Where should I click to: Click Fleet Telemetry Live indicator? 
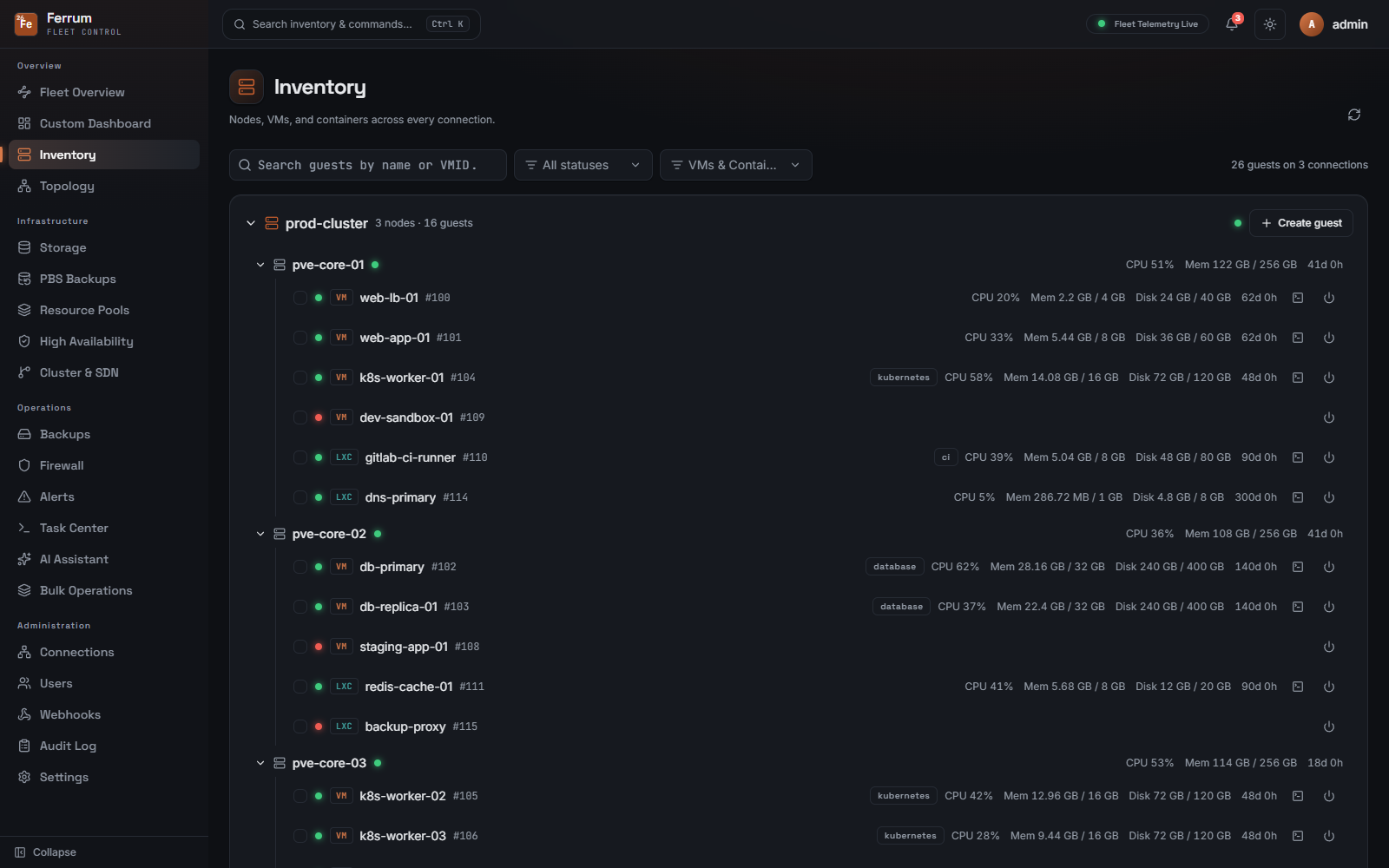(x=1148, y=24)
